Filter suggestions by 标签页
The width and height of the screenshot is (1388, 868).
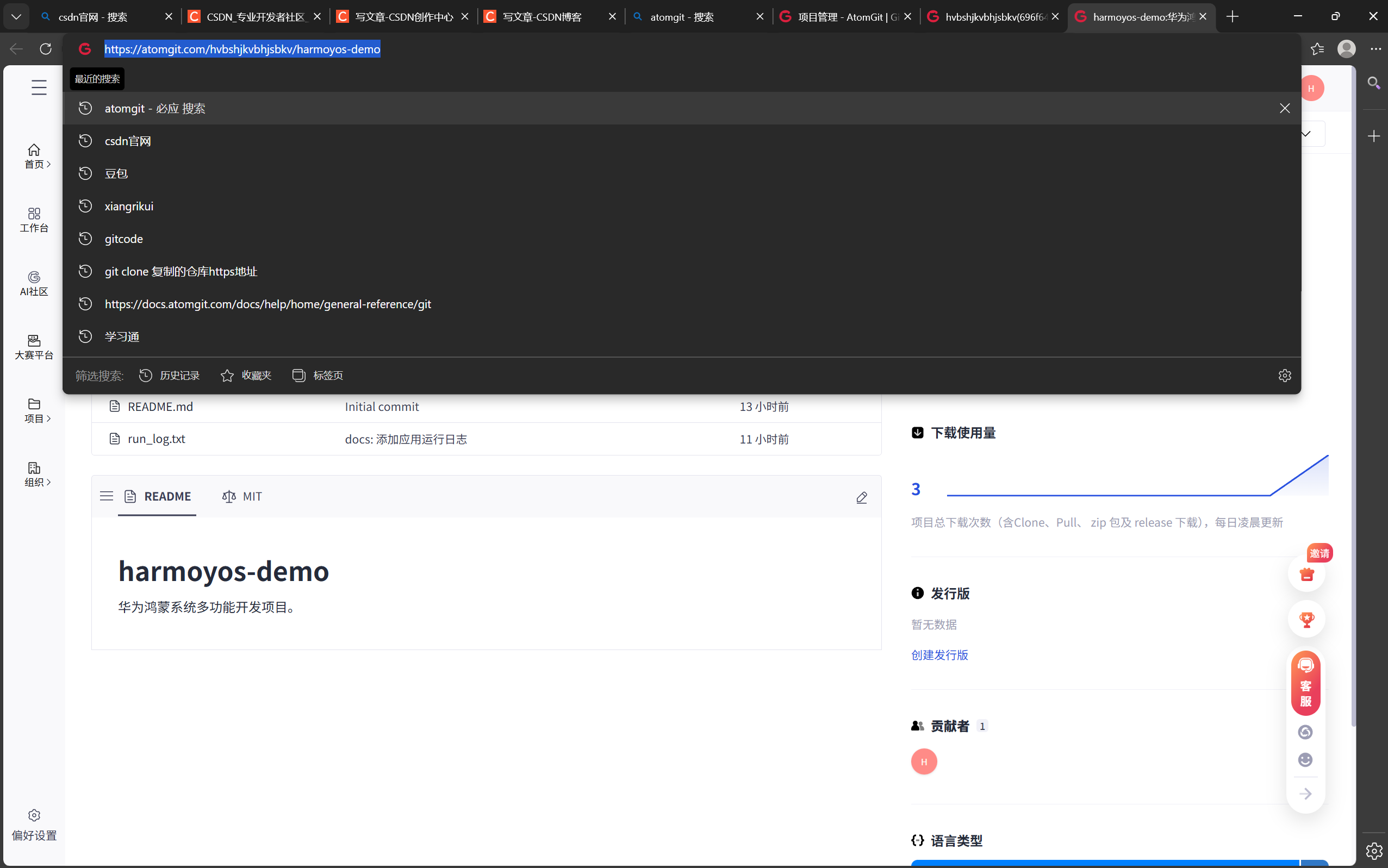point(318,376)
